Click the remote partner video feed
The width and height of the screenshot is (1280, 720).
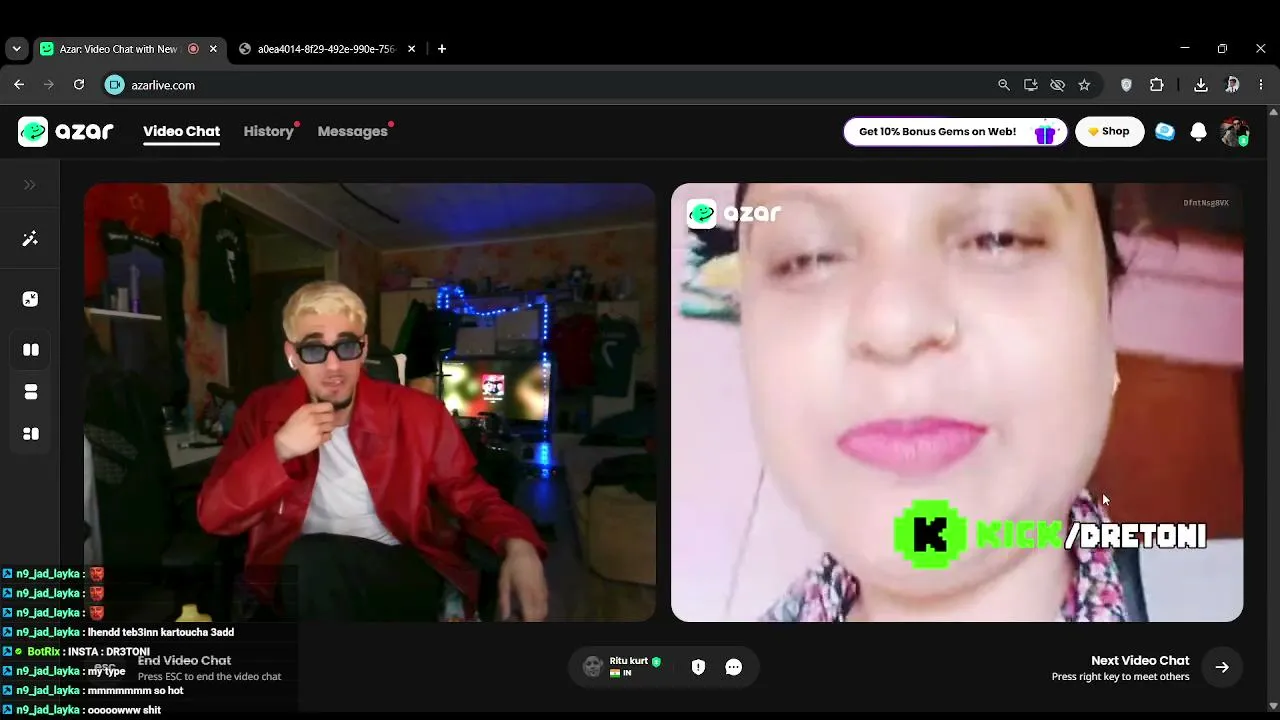(957, 402)
